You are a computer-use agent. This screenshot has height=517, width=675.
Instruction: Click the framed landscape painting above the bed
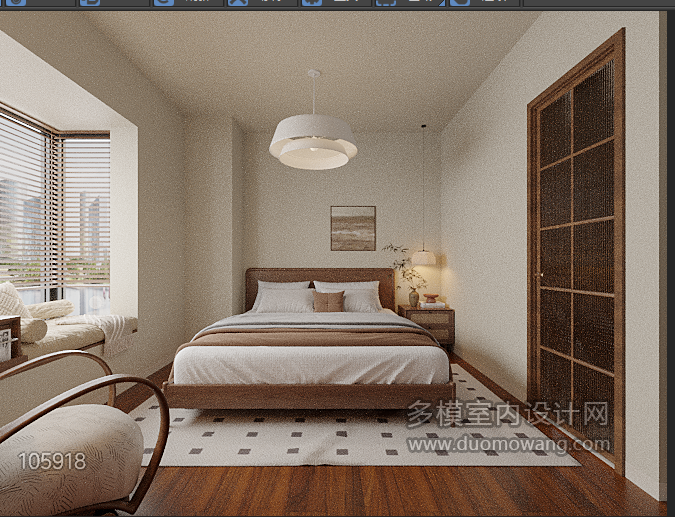tap(353, 228)
